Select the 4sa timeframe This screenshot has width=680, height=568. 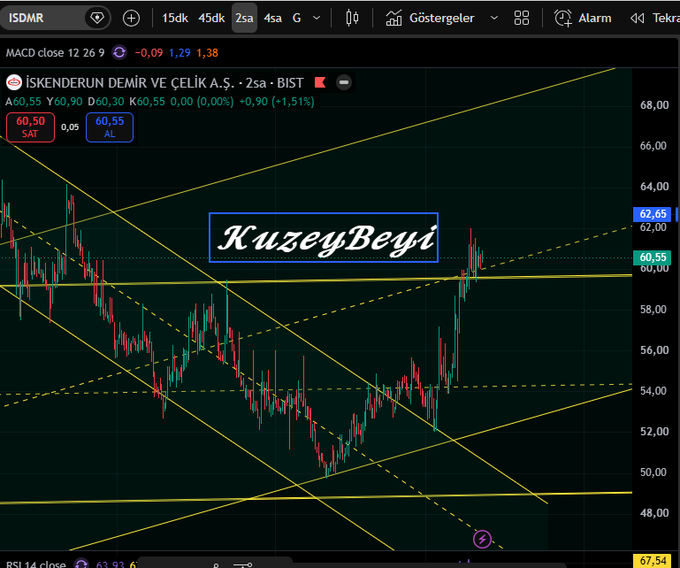273,18
